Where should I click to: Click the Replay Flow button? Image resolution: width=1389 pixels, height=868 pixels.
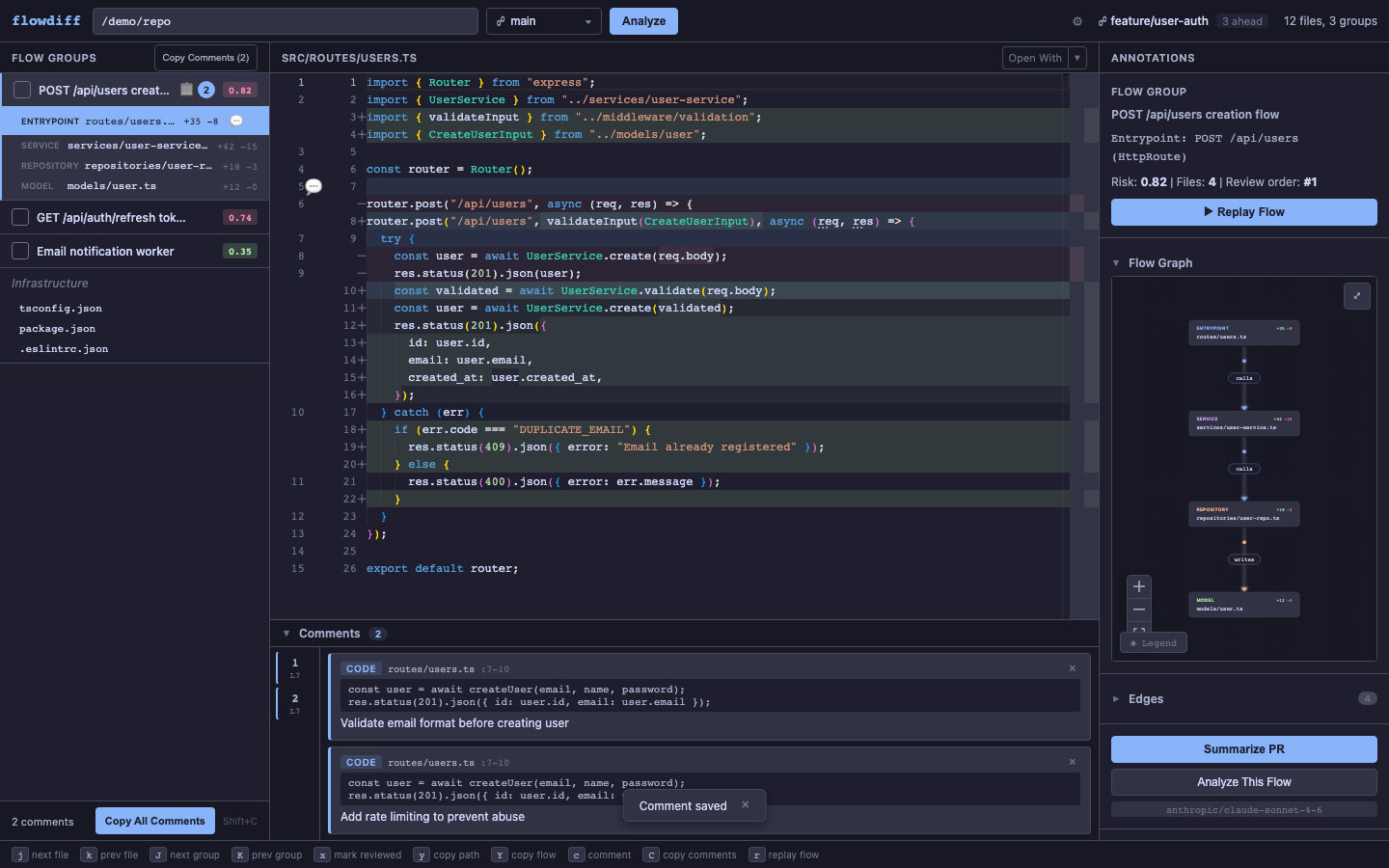pos(1244,212)
